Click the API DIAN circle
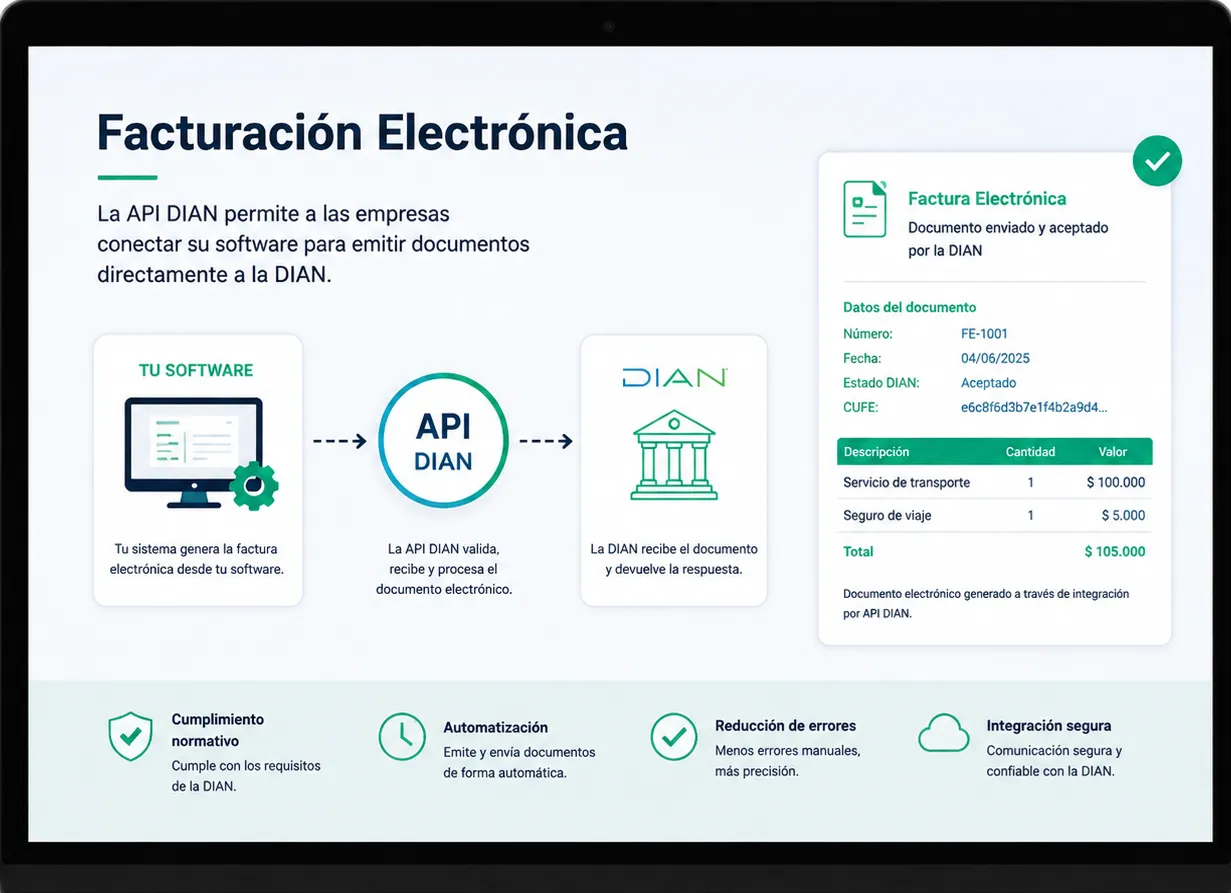 pos(443,441)
